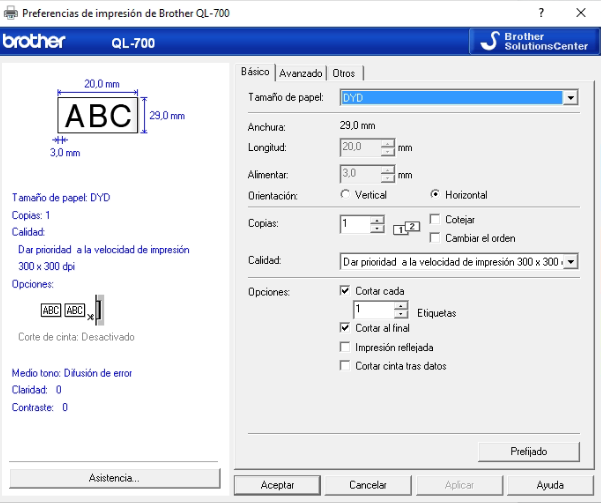Expand the Calidad dropdown arrow
This screenshot has height=503, width=601.
click(571, 262)
